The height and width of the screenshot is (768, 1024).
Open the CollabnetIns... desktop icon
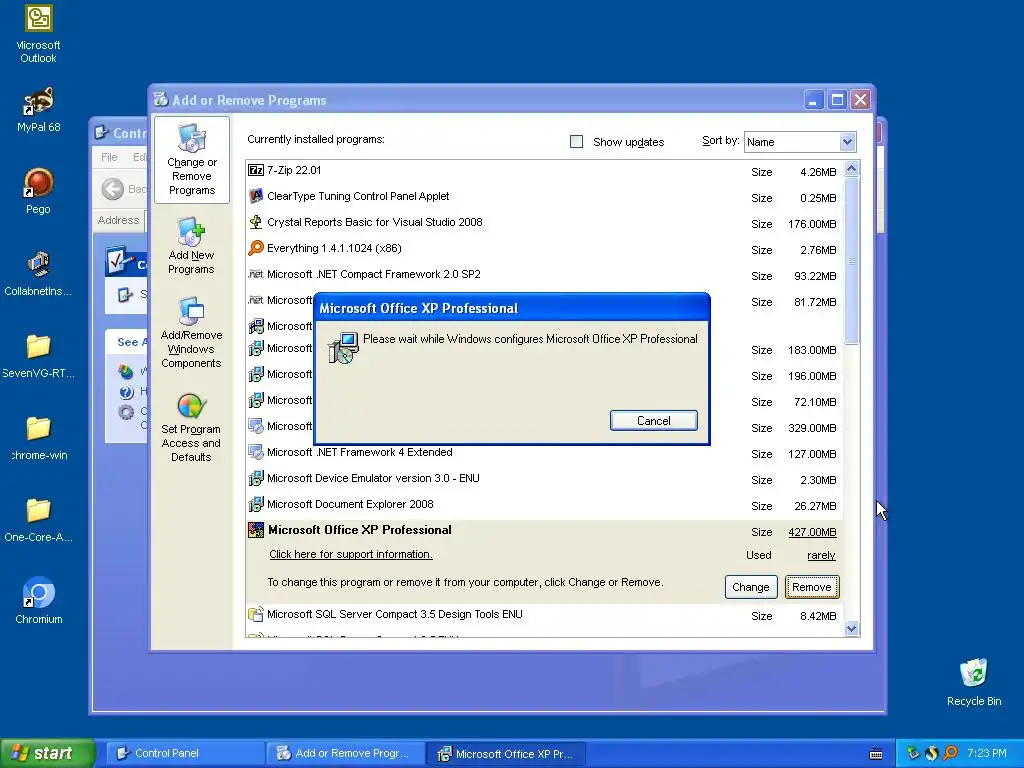click(x=39, y=274)
